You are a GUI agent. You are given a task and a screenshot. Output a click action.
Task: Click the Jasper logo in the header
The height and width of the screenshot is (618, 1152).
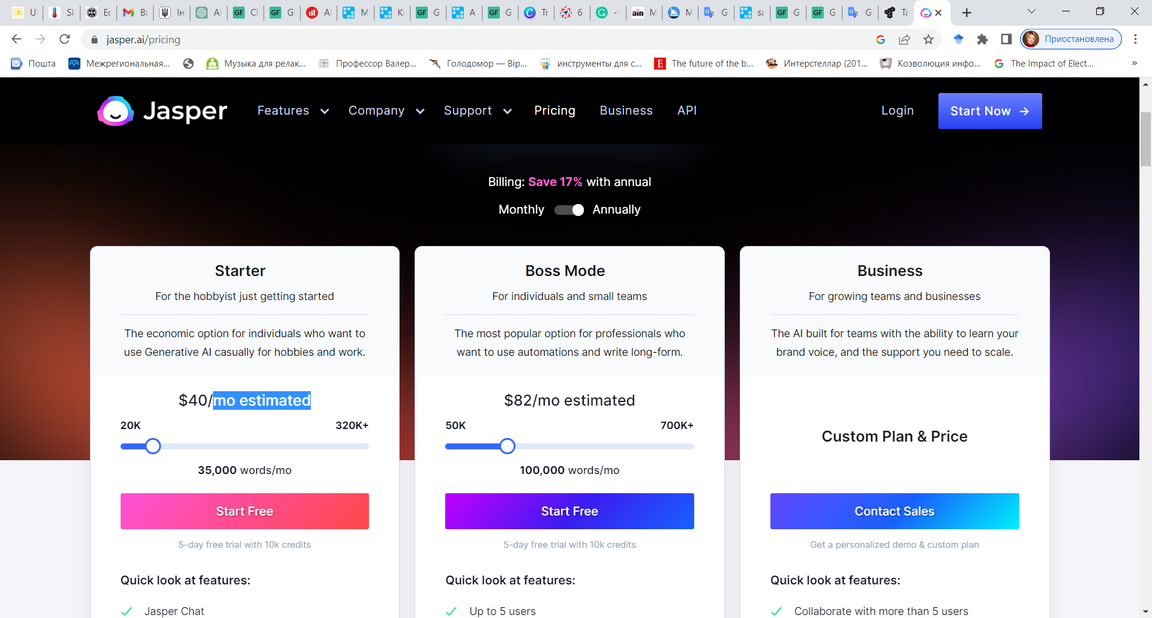point(162,111)
